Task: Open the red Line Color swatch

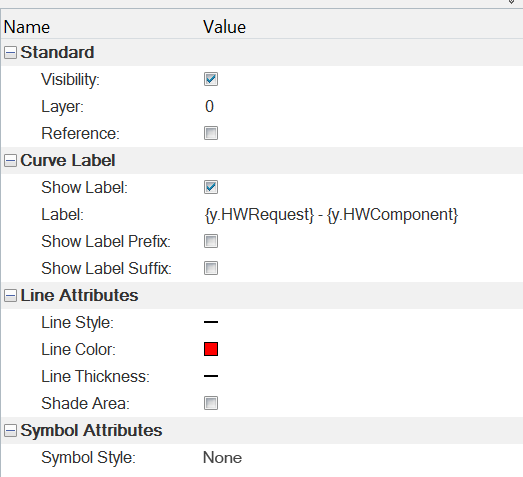Action: click(211, 349)
